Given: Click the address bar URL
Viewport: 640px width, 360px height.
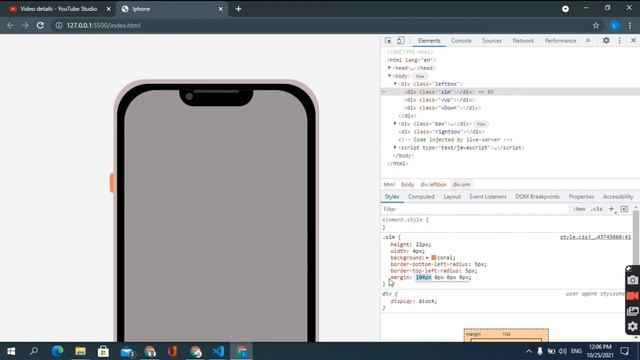Looking at the screenshot, I should click(103, 25).
